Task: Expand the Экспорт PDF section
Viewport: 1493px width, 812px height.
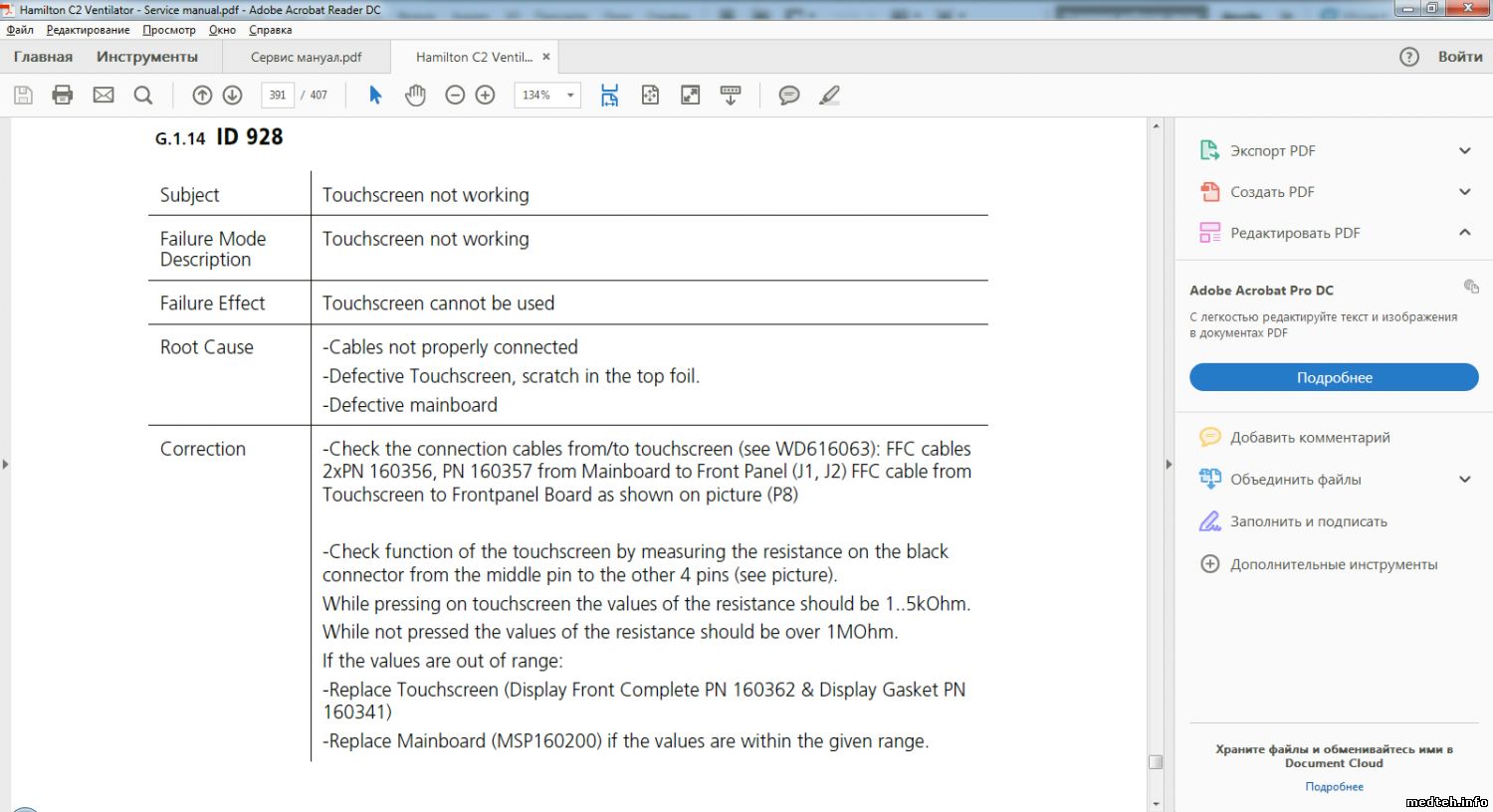Action: pyautogui.click(x=1464, y=151)
